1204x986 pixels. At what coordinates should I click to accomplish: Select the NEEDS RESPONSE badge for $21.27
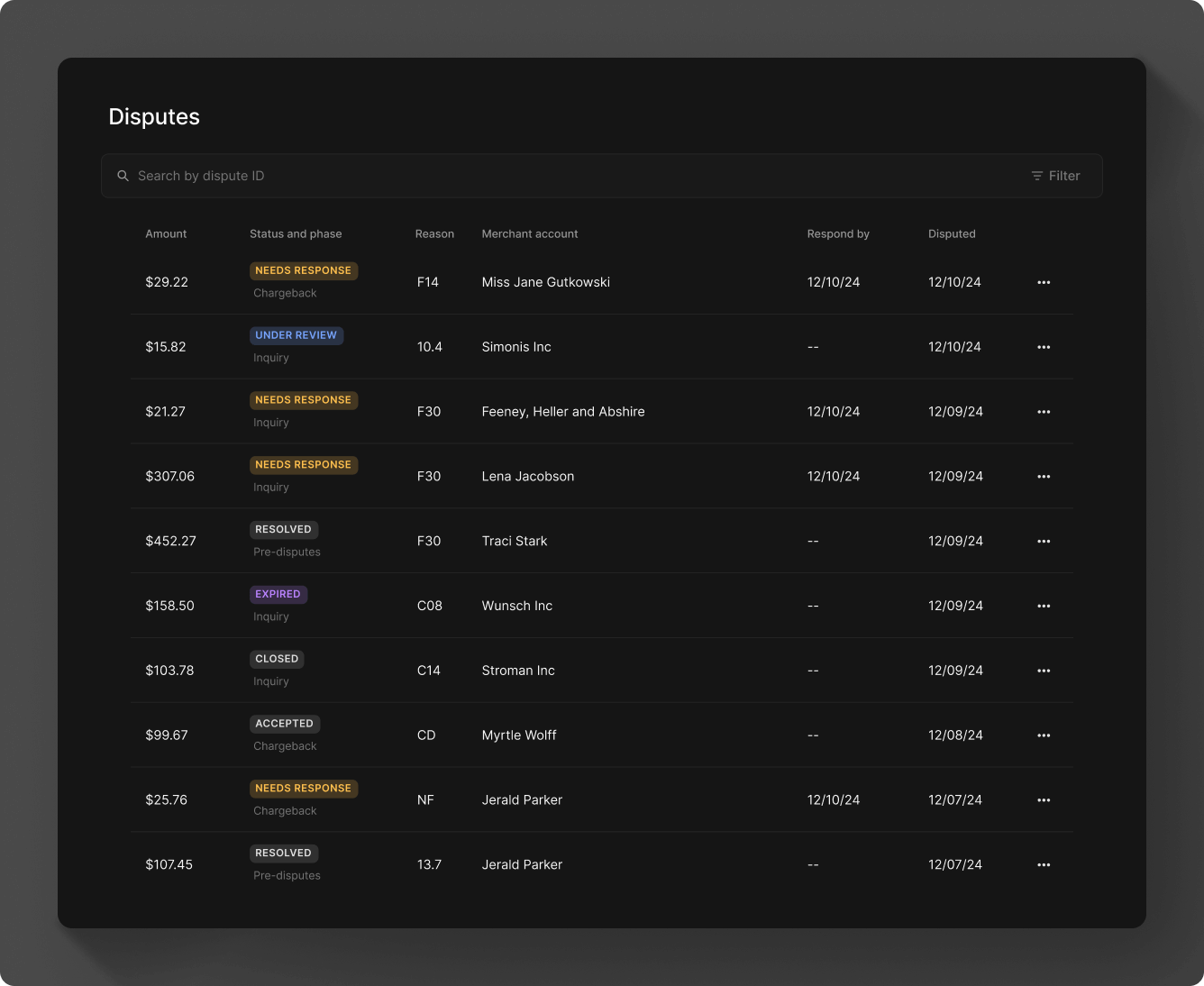pos(304,400)
